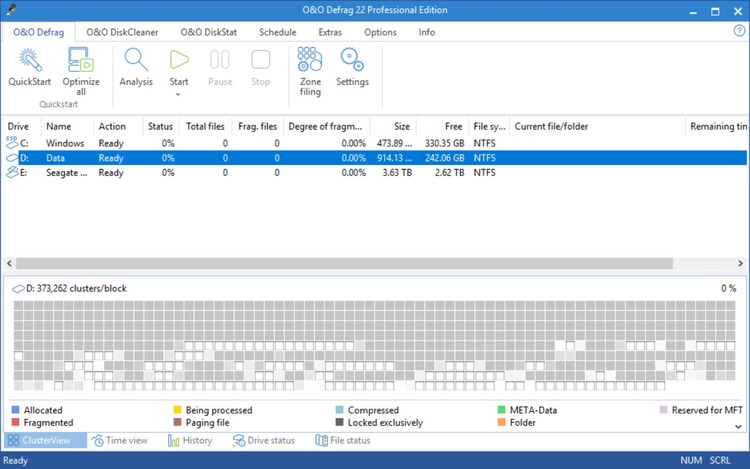Click the SSD drive icon for C:

[x=11, y=142]
